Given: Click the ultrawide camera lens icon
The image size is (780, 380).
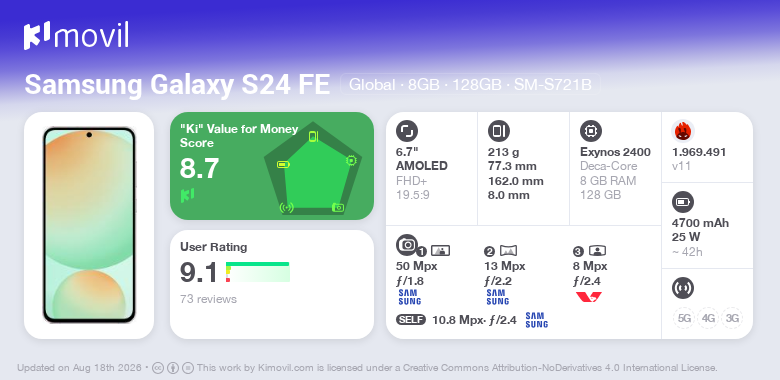Looking at the screenshot, I should click(x=508, y=251).
